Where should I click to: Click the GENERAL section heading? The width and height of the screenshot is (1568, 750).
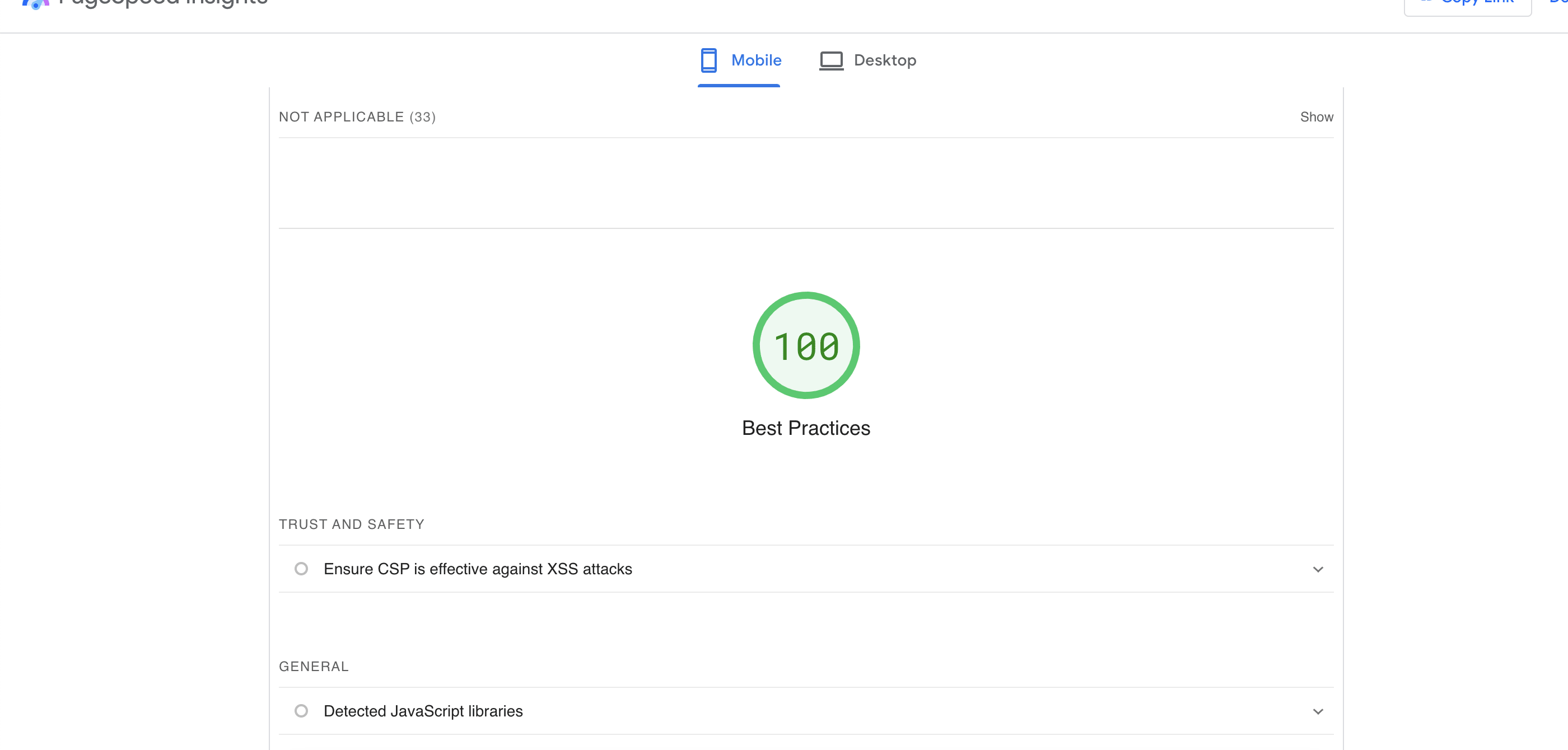pyautogui.click(x=314, y=666)
